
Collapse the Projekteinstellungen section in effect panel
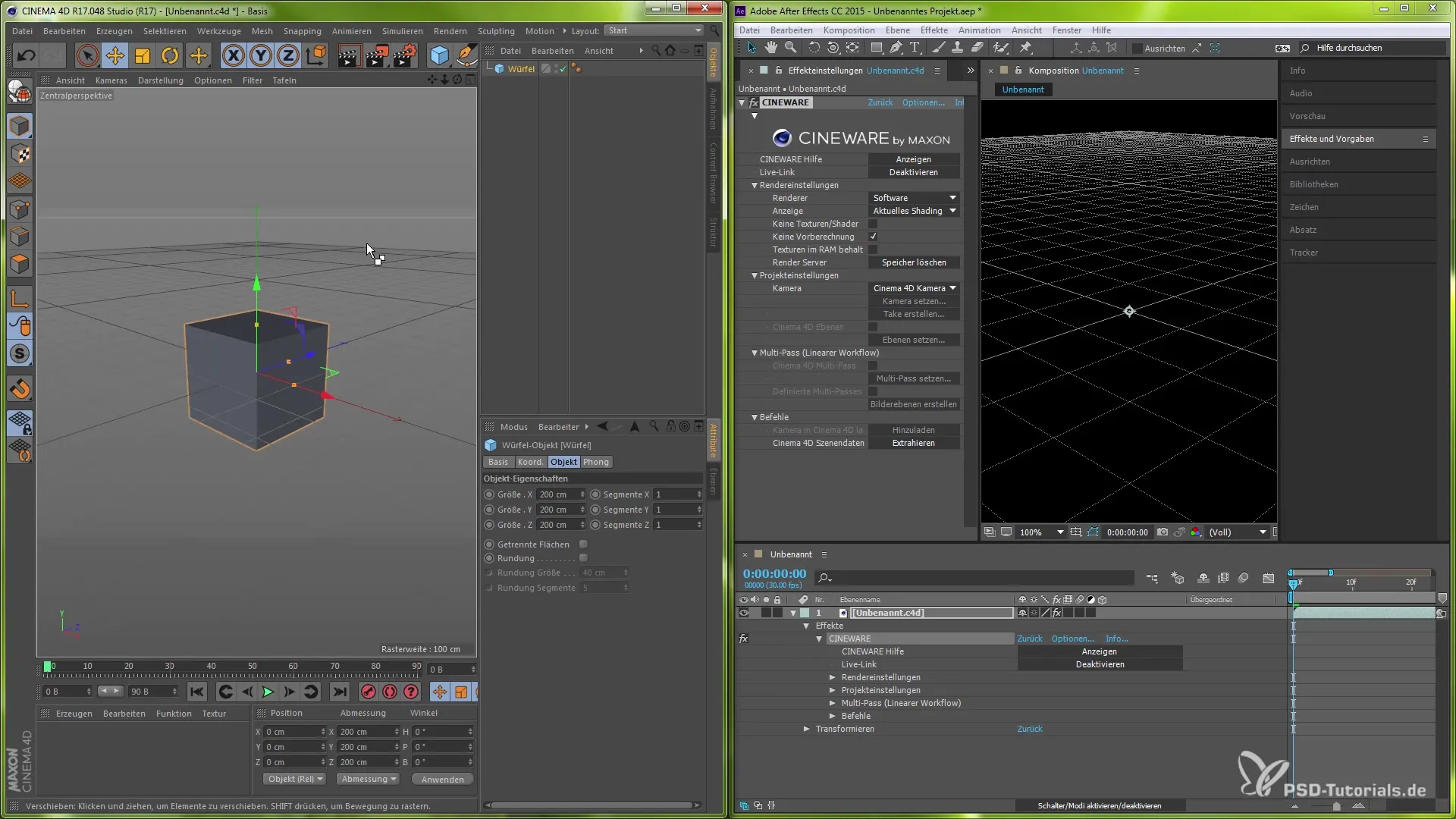coord(755,275)
